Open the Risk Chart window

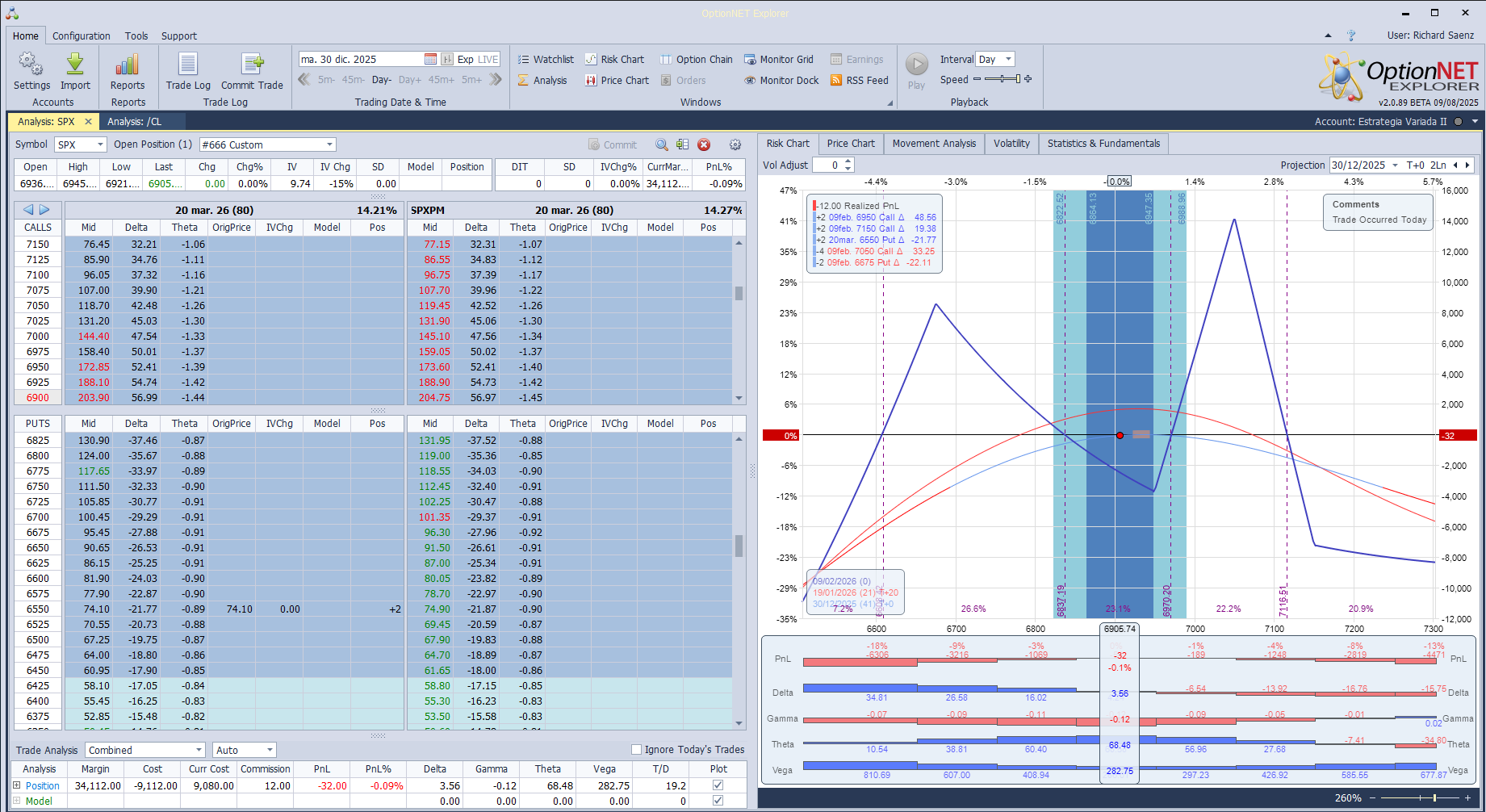(x=615, y=60)
